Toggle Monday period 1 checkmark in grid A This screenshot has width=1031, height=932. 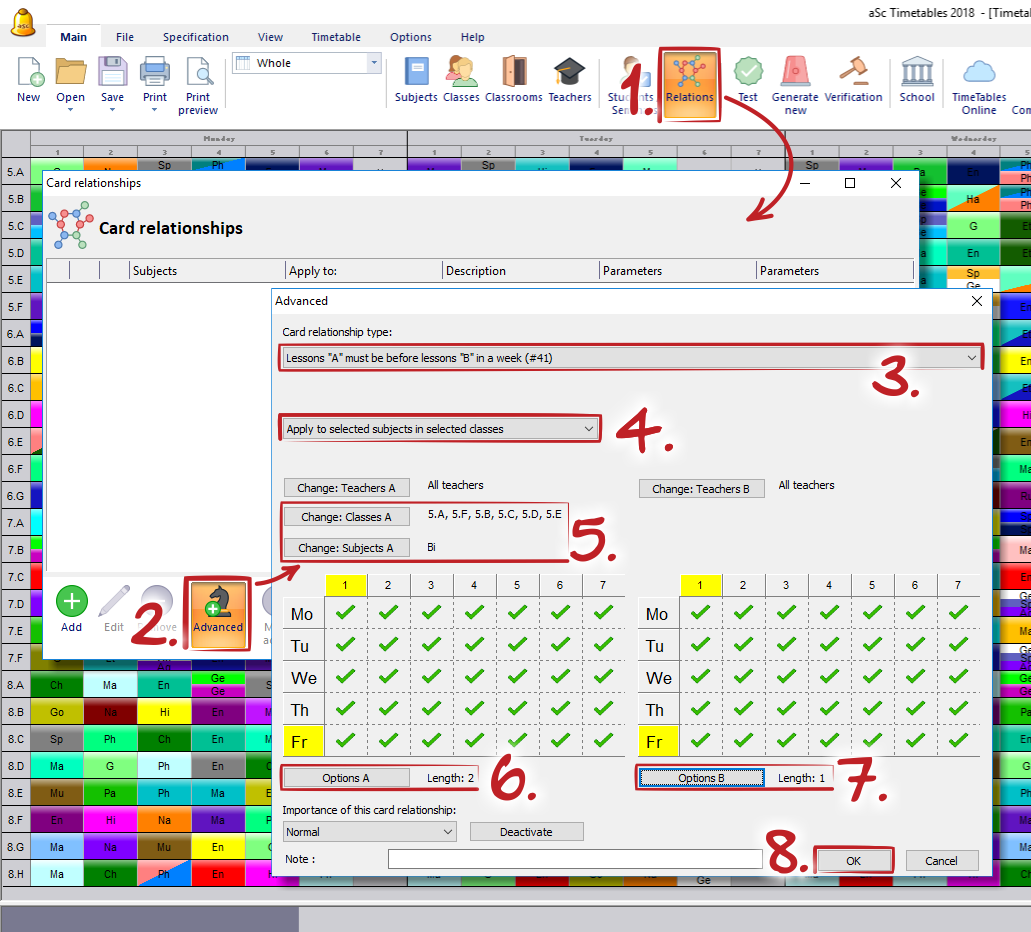(x=346, y=613)
